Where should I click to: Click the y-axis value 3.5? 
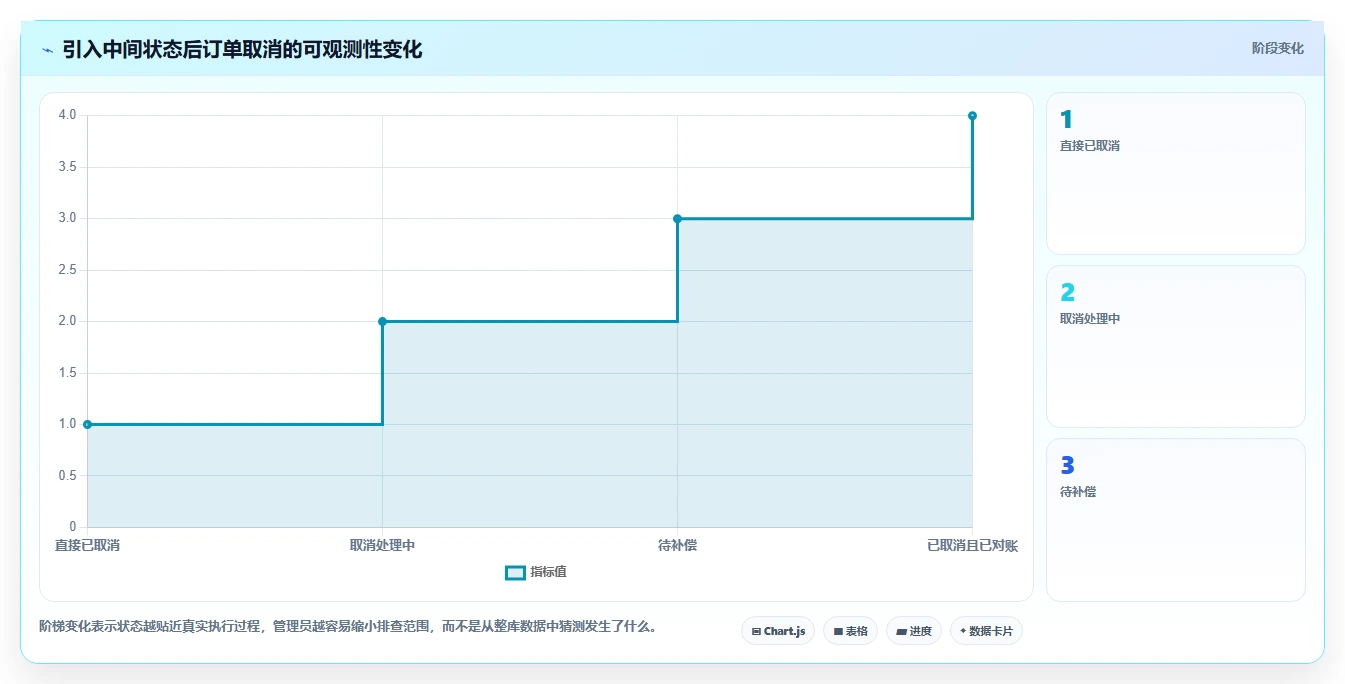pyautogui.click(x=67, y=167)
